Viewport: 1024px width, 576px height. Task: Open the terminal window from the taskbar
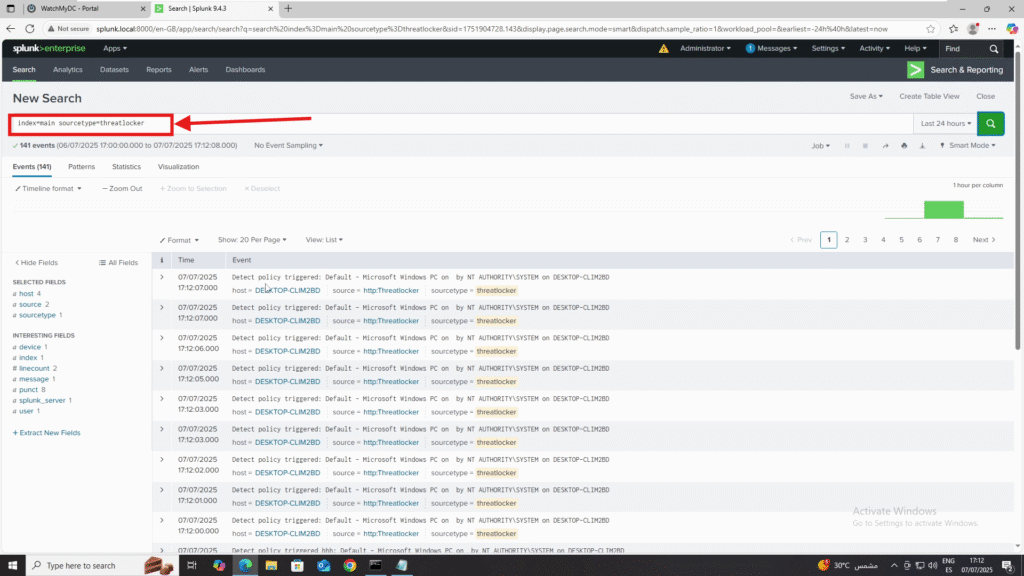[376, 566]
